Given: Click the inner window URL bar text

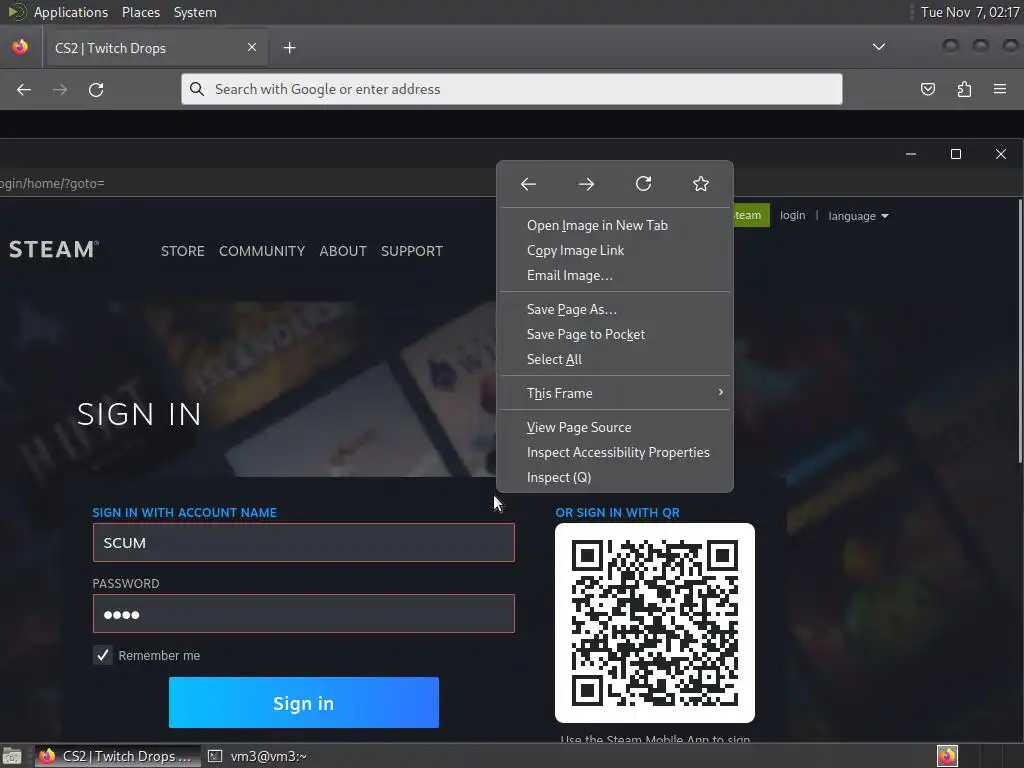Looking at the screenshot, I should pos(52,184).
